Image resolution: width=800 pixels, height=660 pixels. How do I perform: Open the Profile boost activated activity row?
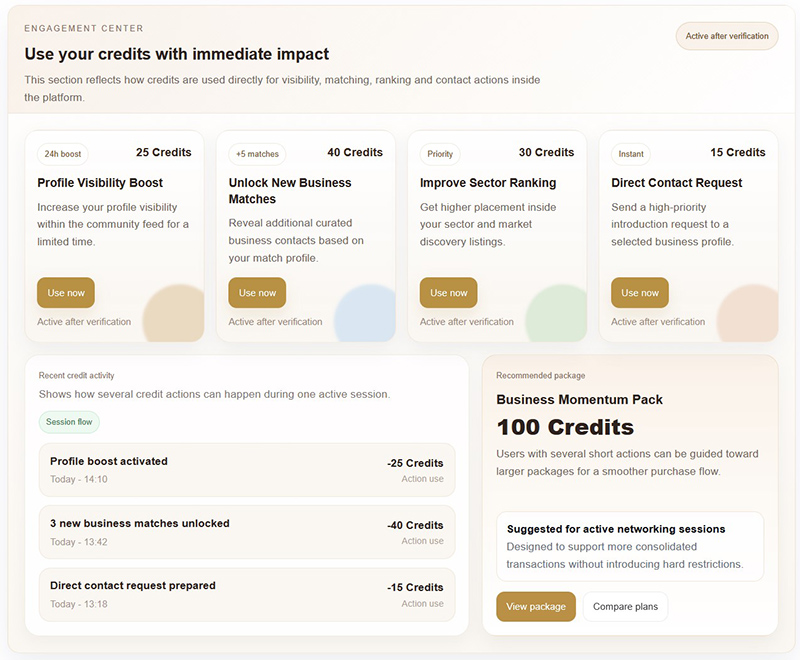click(247, 470)
